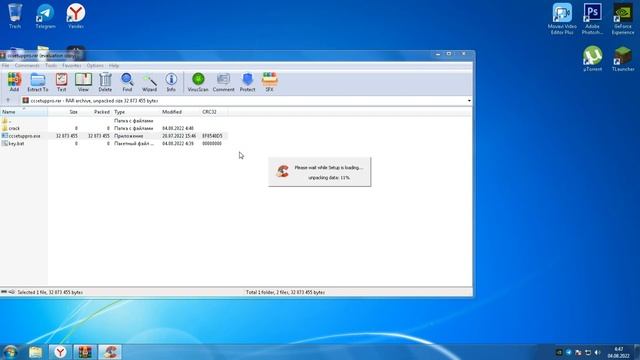
Task: Click the taskbar clock and date
Action: coord(619,353)
